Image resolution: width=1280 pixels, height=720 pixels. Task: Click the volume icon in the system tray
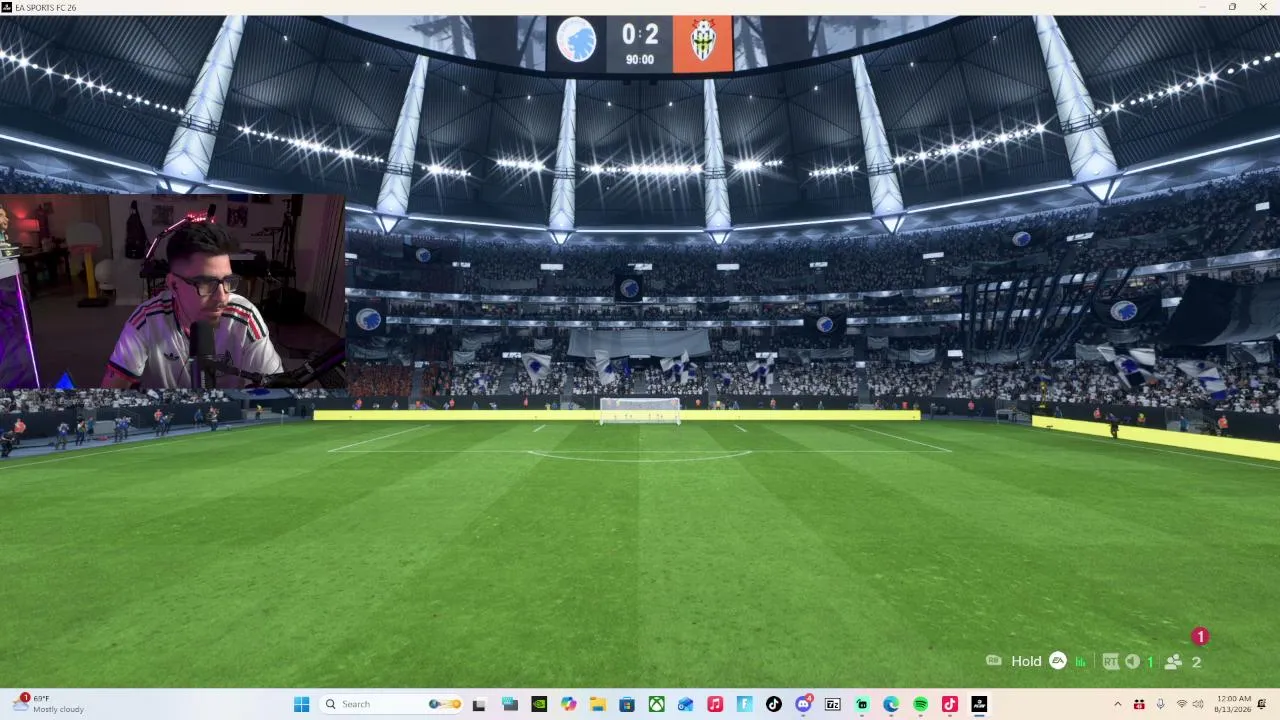click(x=1198, y=704)
